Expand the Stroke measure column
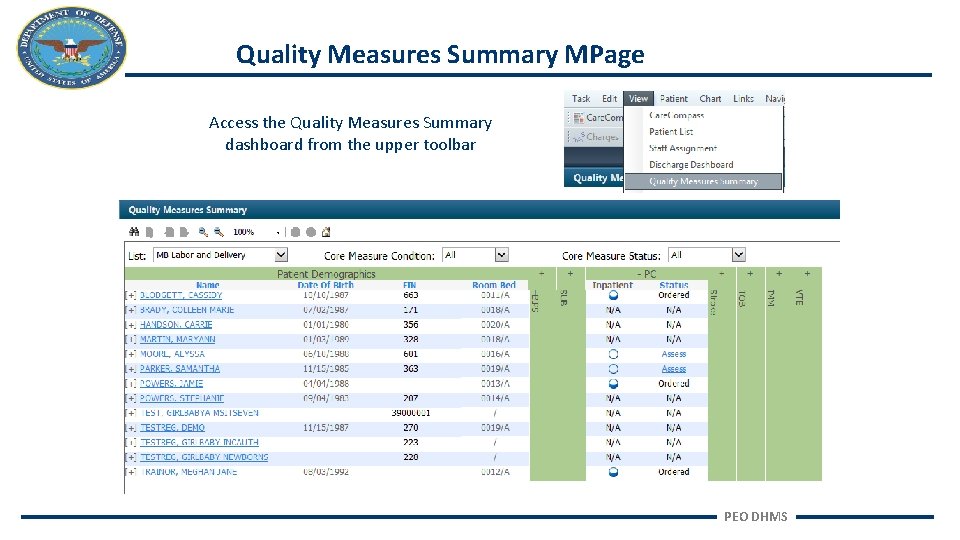960x540 pixels. 721,274
